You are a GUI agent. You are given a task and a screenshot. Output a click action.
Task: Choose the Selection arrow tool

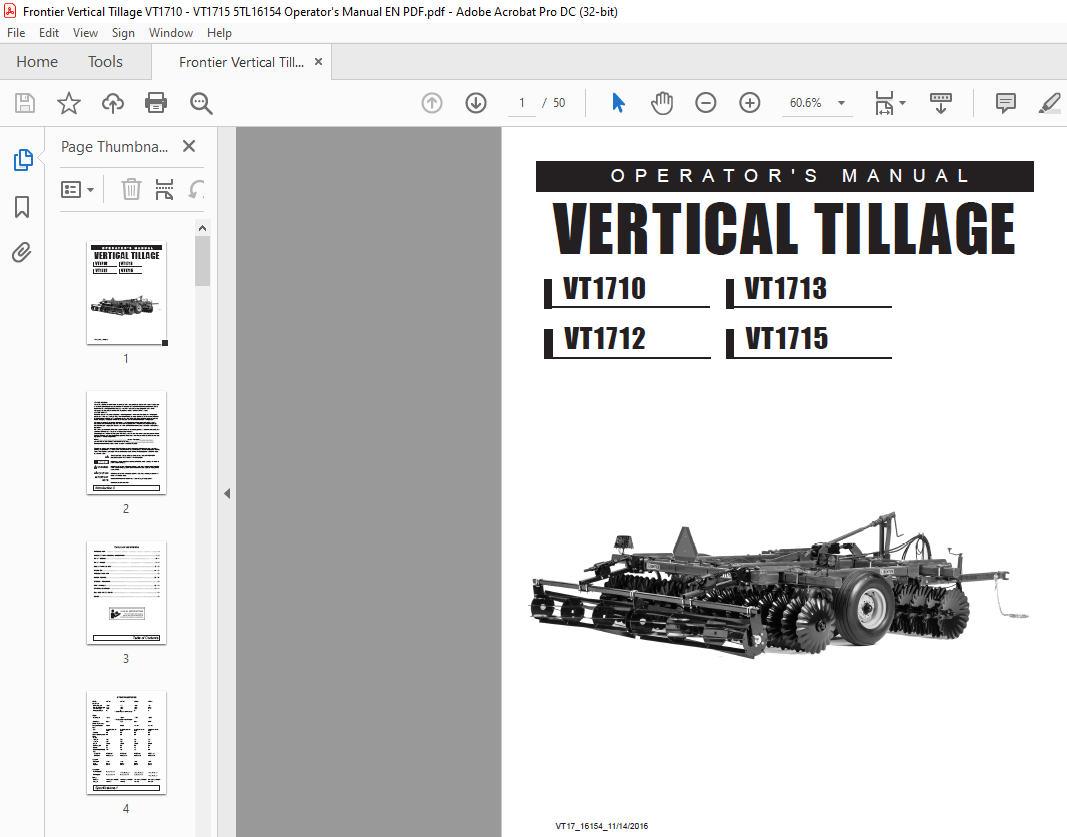pyautogui.click(x=618, y=103)
